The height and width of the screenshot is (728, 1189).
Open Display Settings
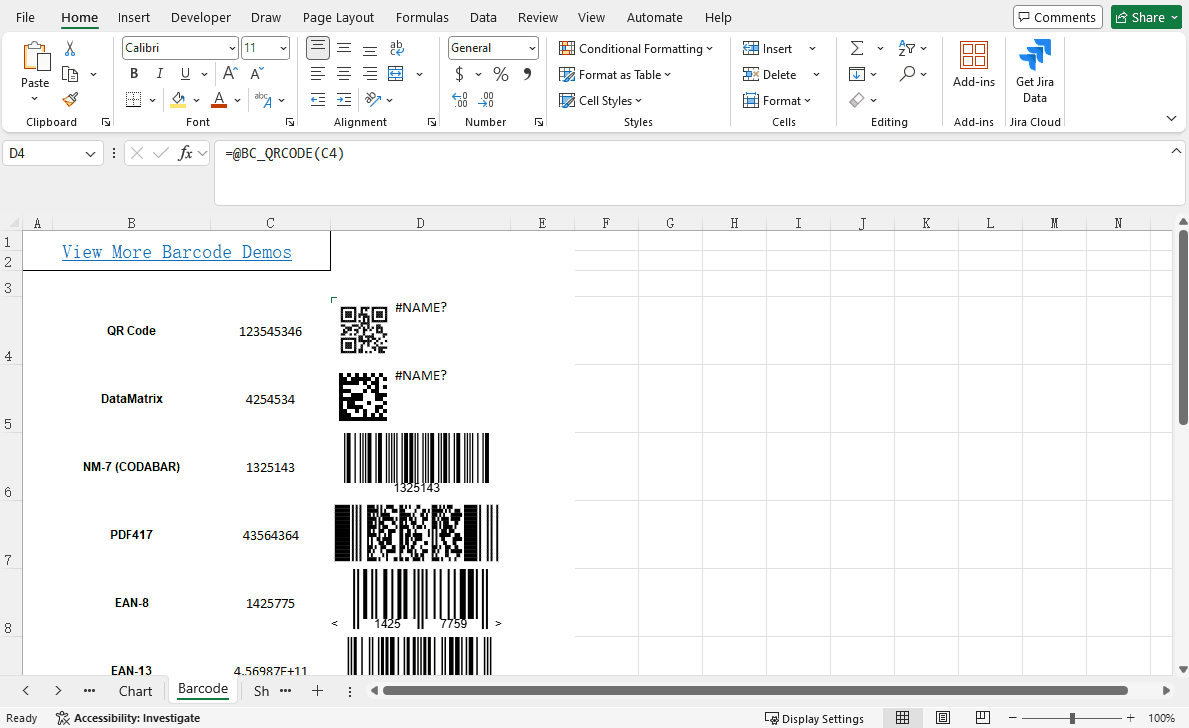point(814,718)
